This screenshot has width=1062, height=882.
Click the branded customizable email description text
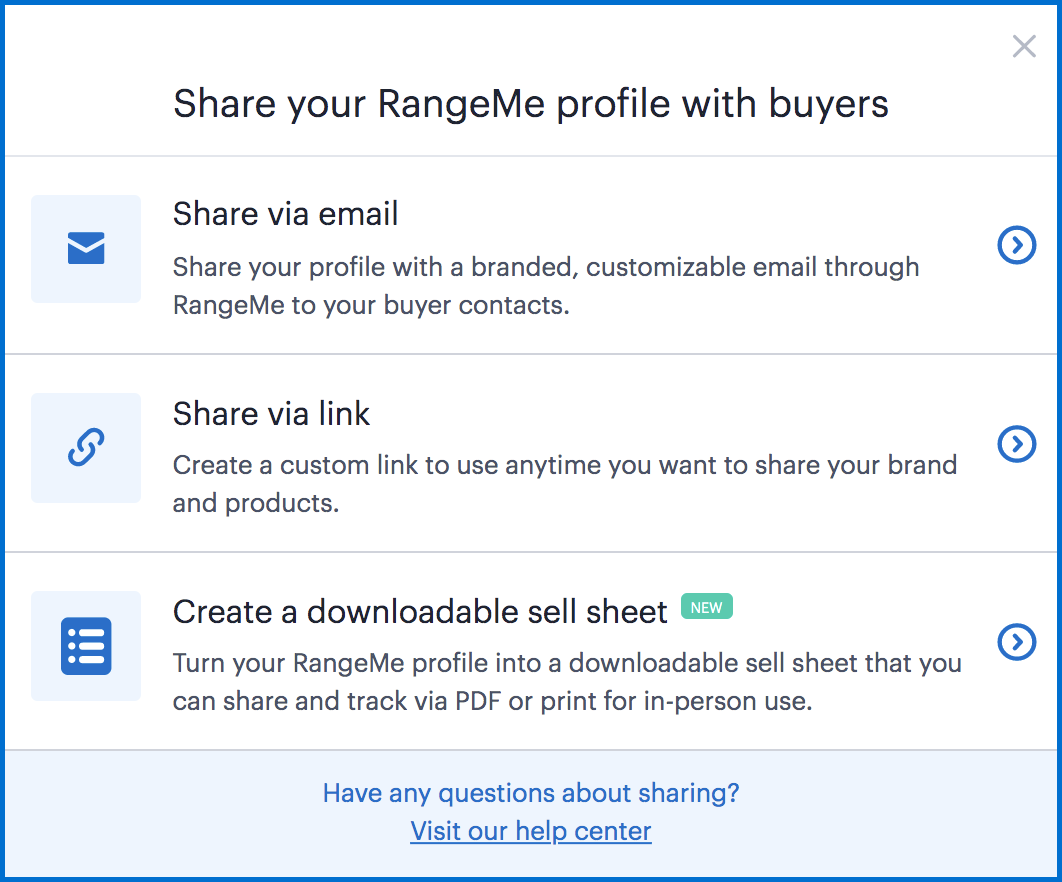click(546, 286)
